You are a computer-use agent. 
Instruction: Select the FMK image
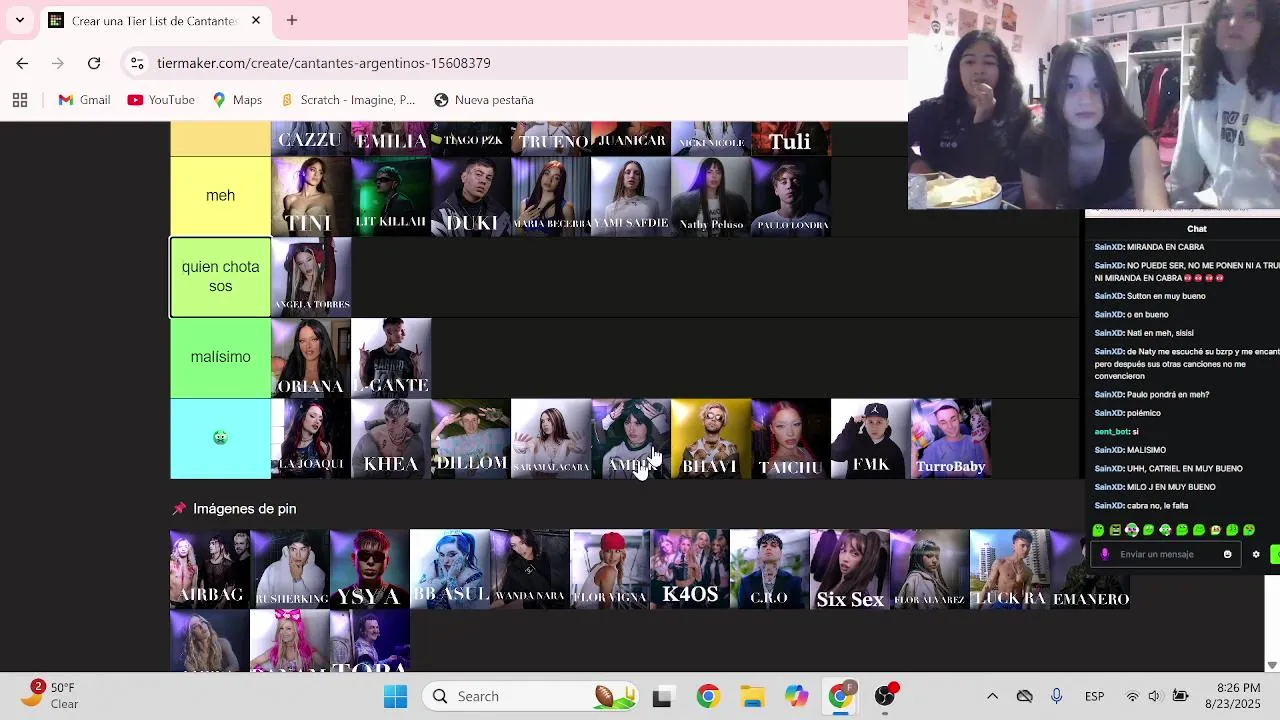coord(871,438)
